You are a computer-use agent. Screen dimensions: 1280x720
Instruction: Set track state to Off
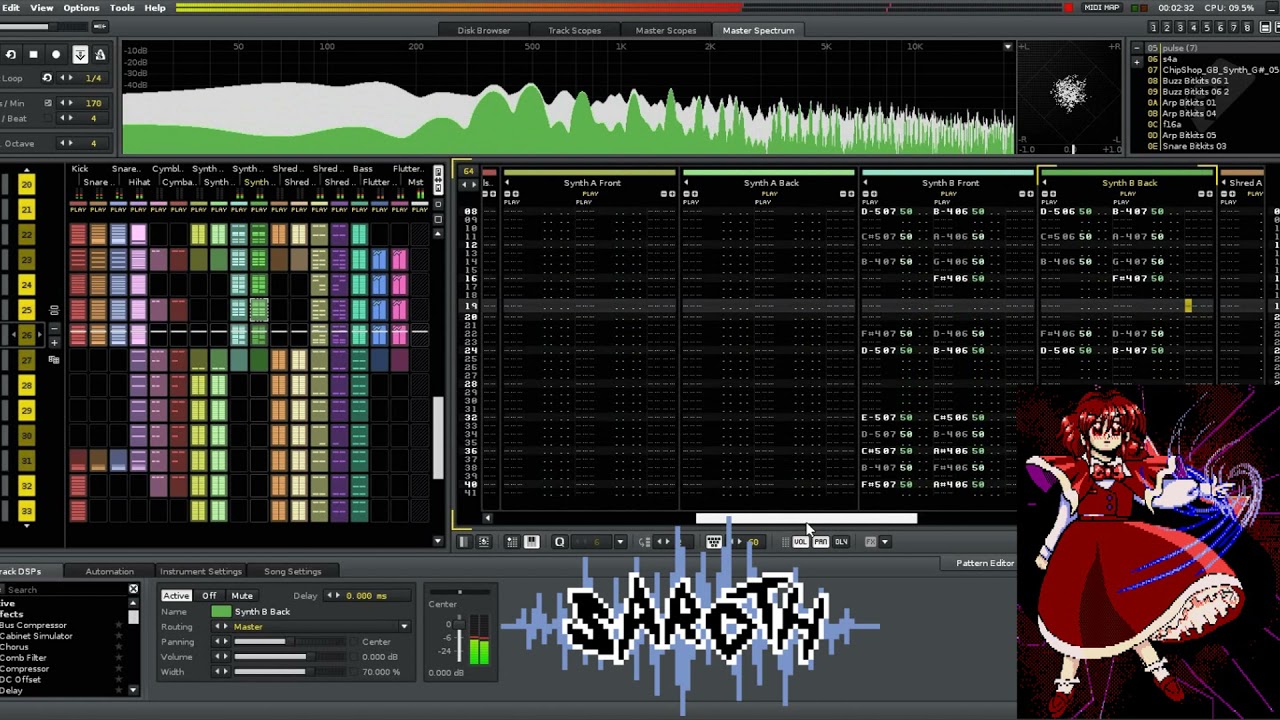[x=209, y=596]
